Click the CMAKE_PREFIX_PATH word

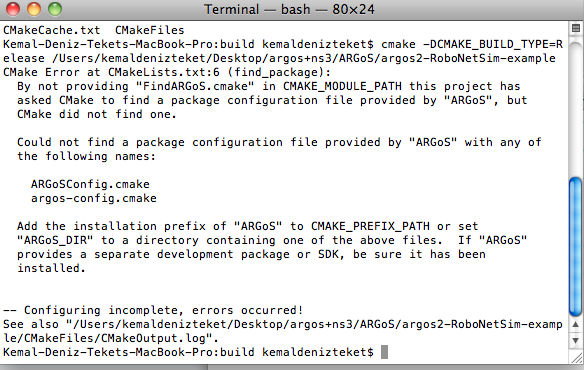(370, 226)
